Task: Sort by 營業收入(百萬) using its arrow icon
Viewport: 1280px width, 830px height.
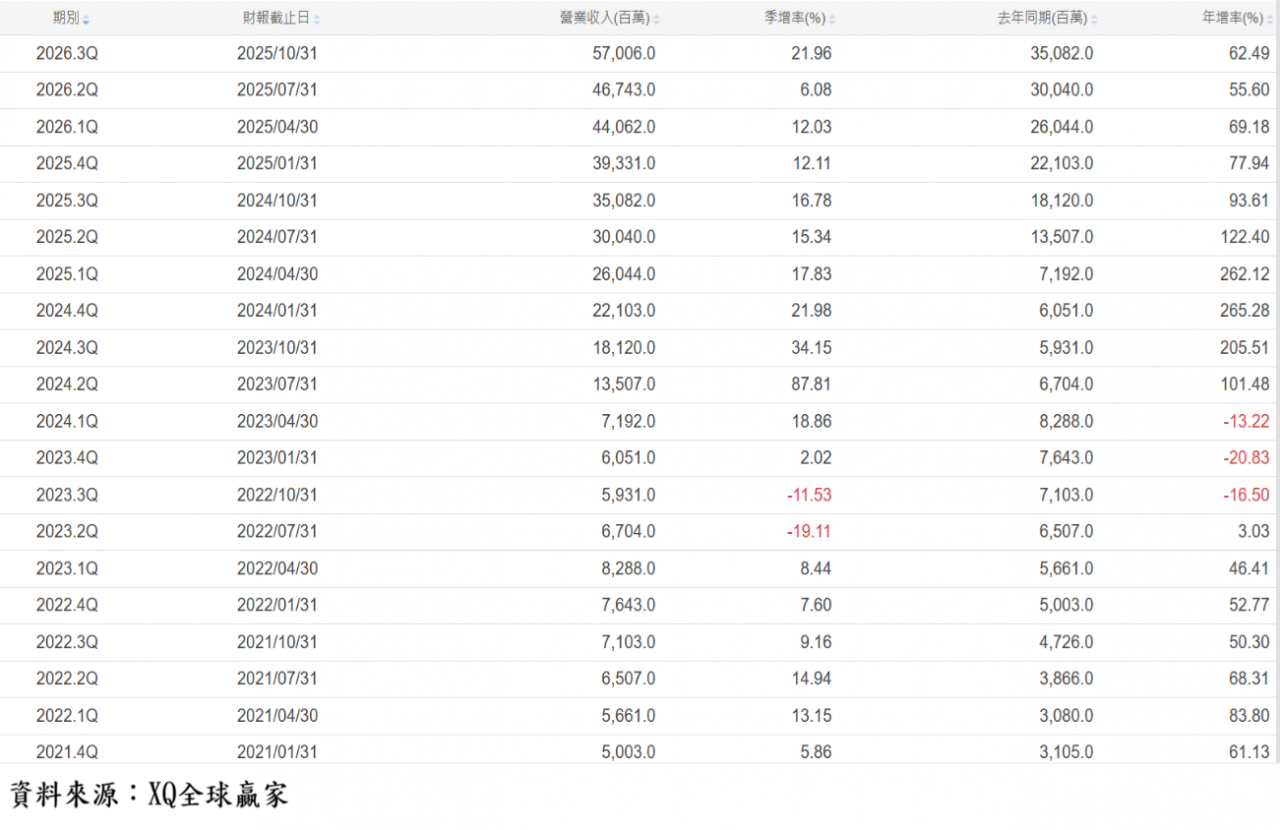Action: coord(656,20)
